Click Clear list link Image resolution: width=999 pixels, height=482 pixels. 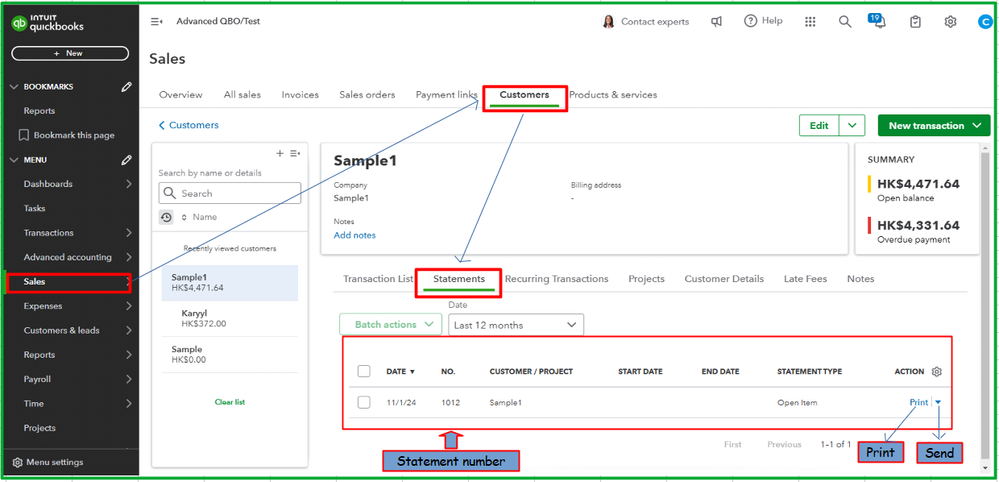click(x=230, y=402)
